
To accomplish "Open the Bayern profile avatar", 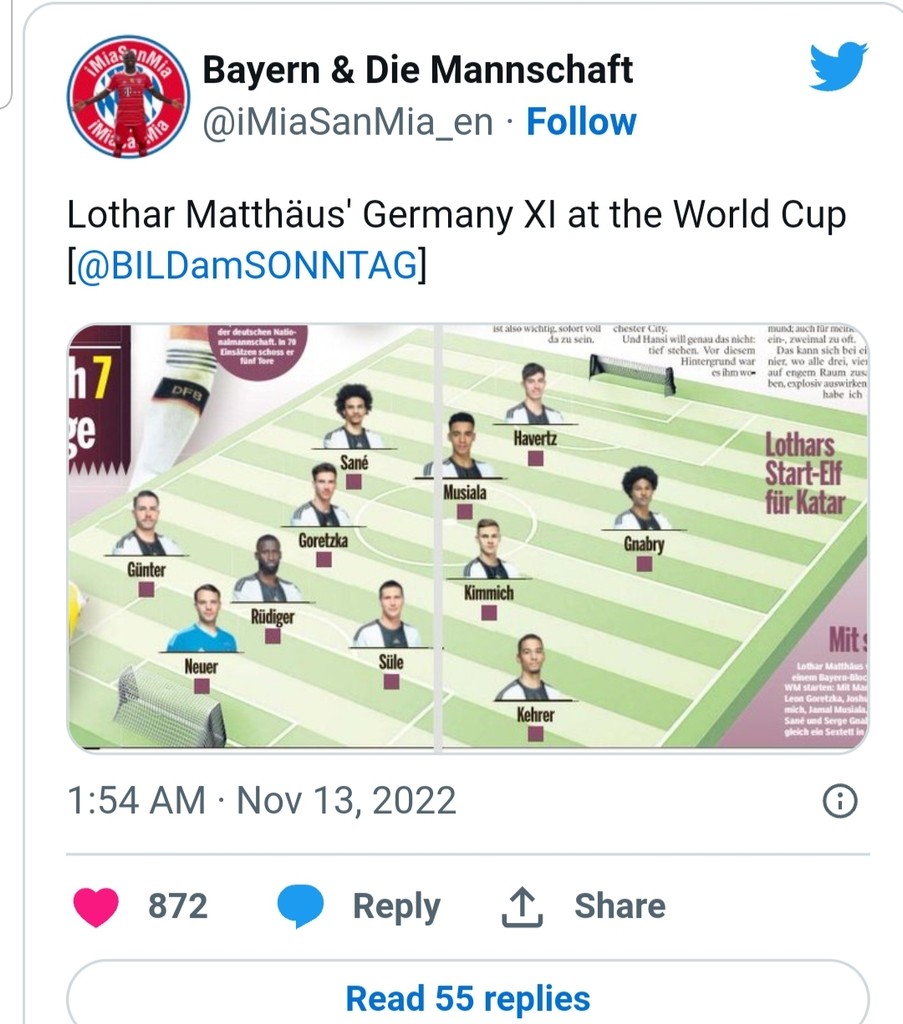I will (x=129, y=96).
